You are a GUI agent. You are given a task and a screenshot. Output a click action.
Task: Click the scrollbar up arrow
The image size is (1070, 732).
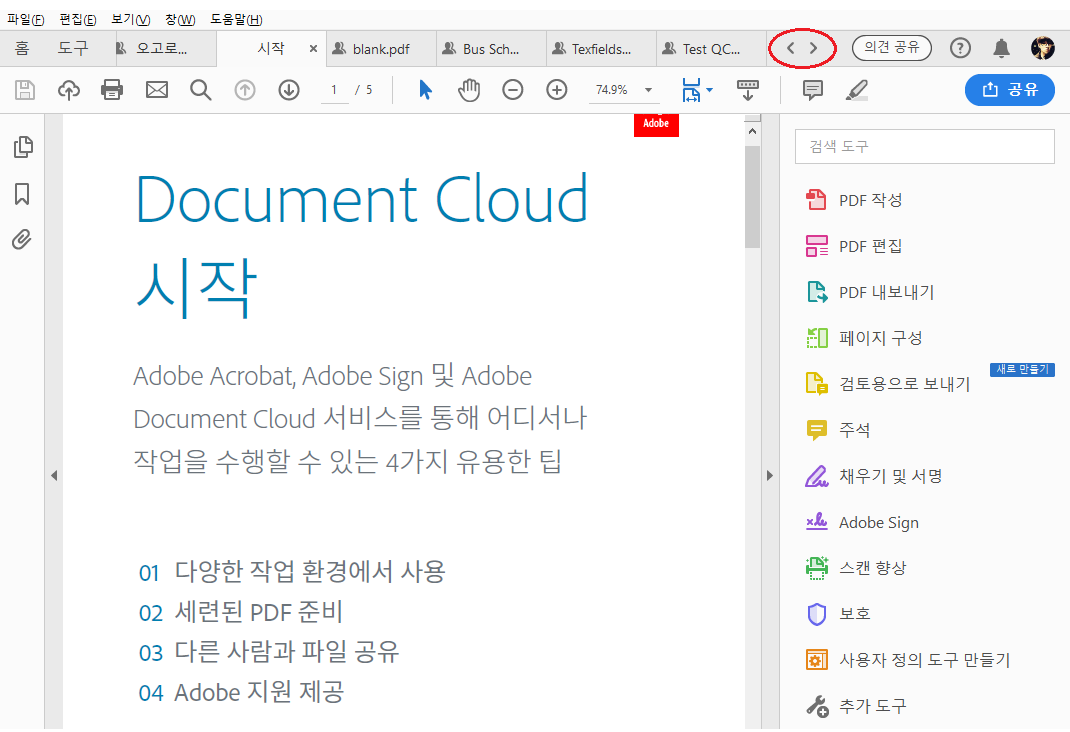tap(752, 130)
